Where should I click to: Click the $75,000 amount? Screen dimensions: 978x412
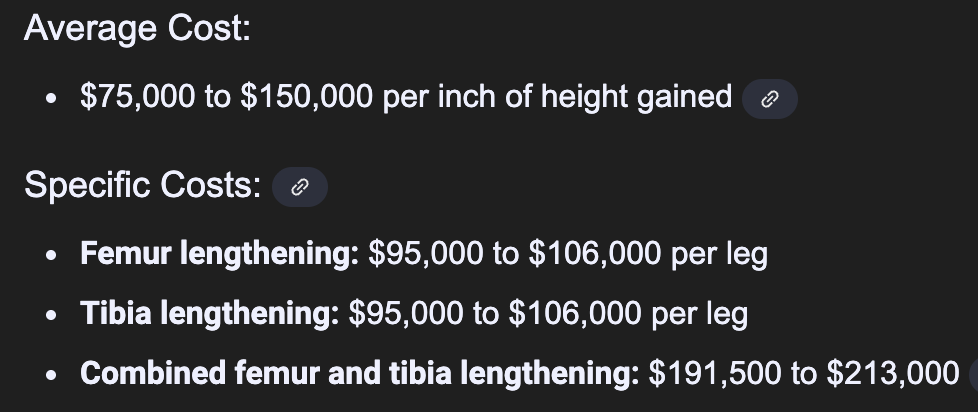click(x=137, y=97)
